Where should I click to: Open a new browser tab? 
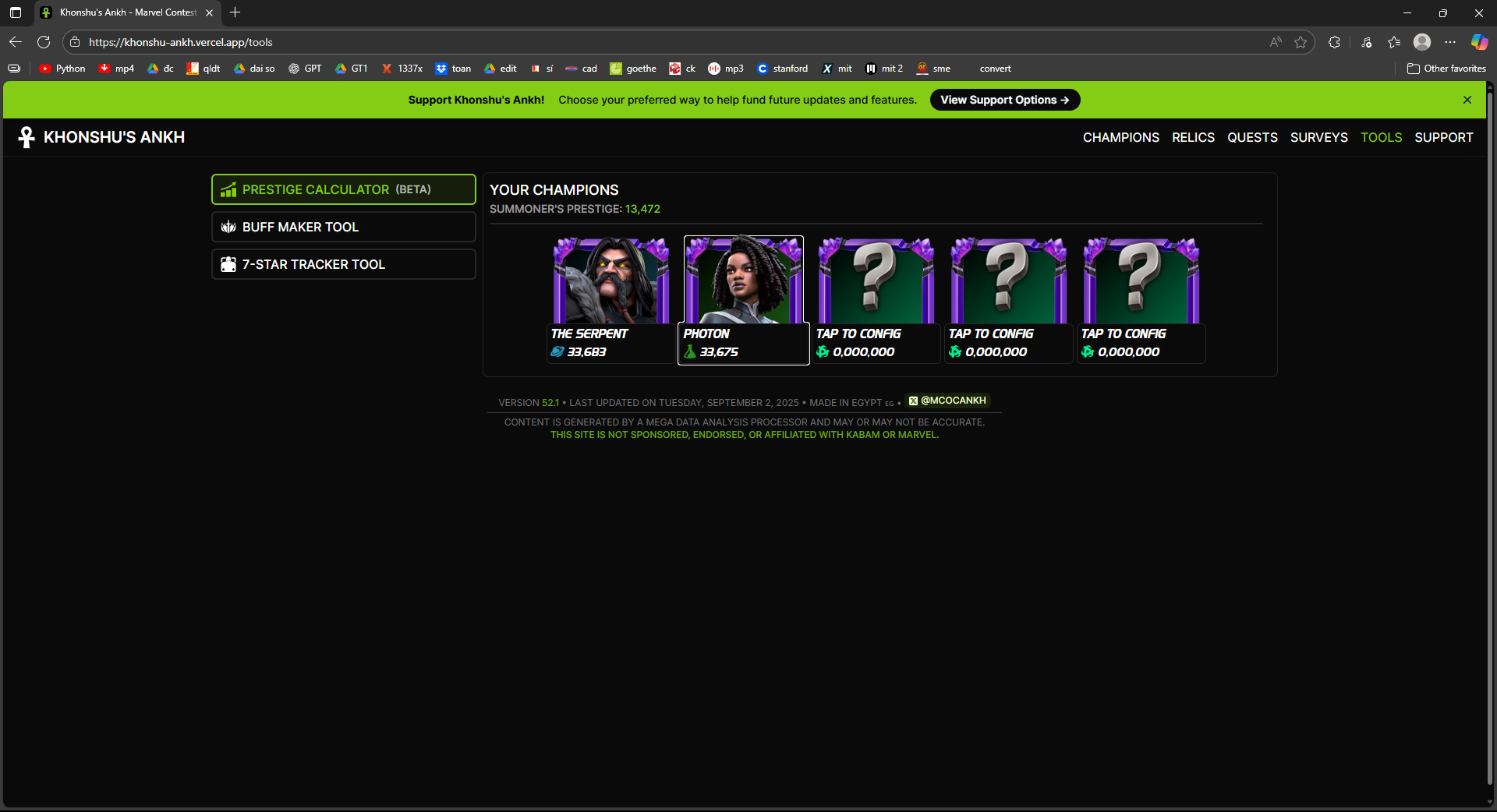click(235, 12)
